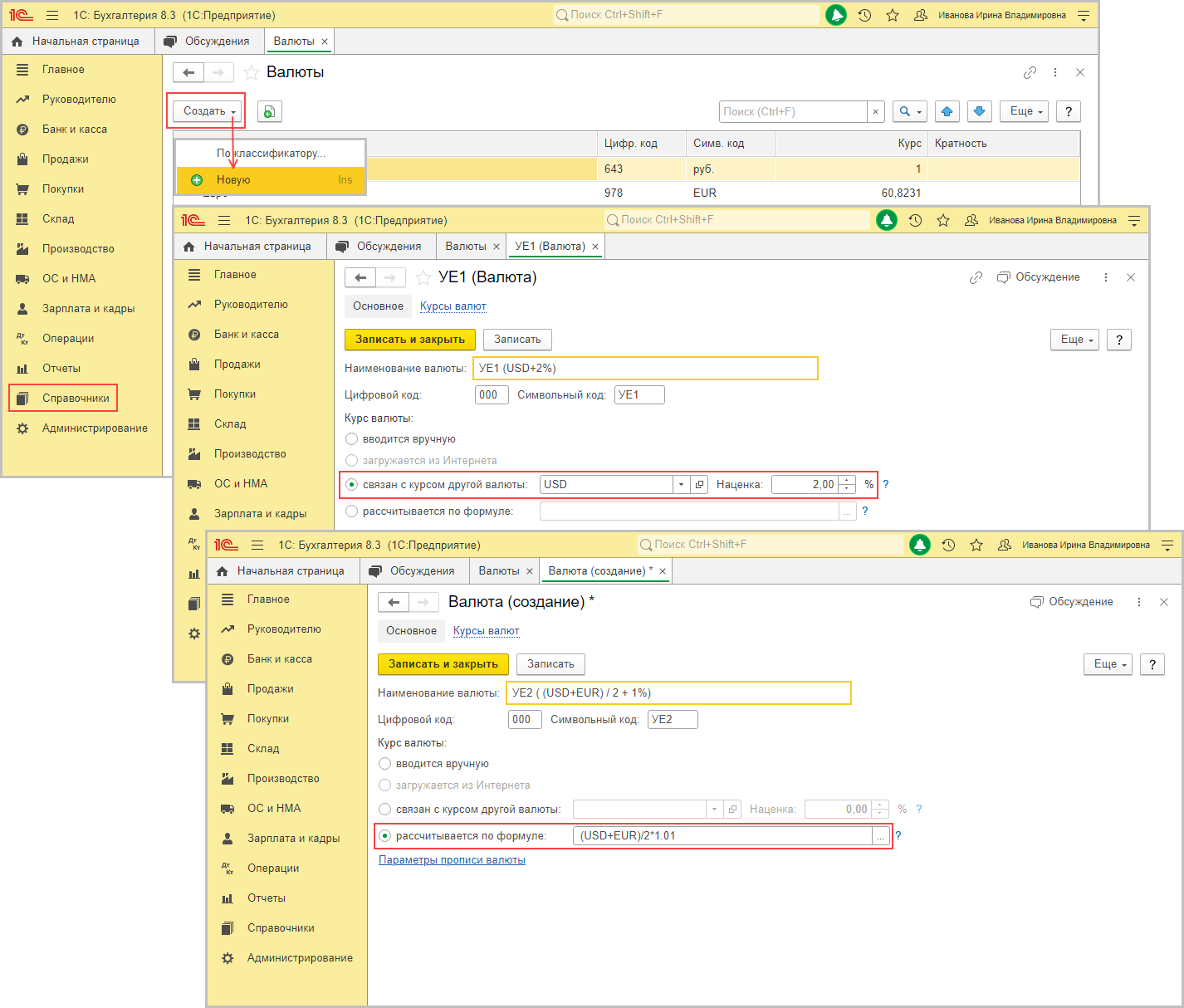Switch to Начальная страница tab in top window
This screenshot has height=1008, width=1184.
[78, 41]
